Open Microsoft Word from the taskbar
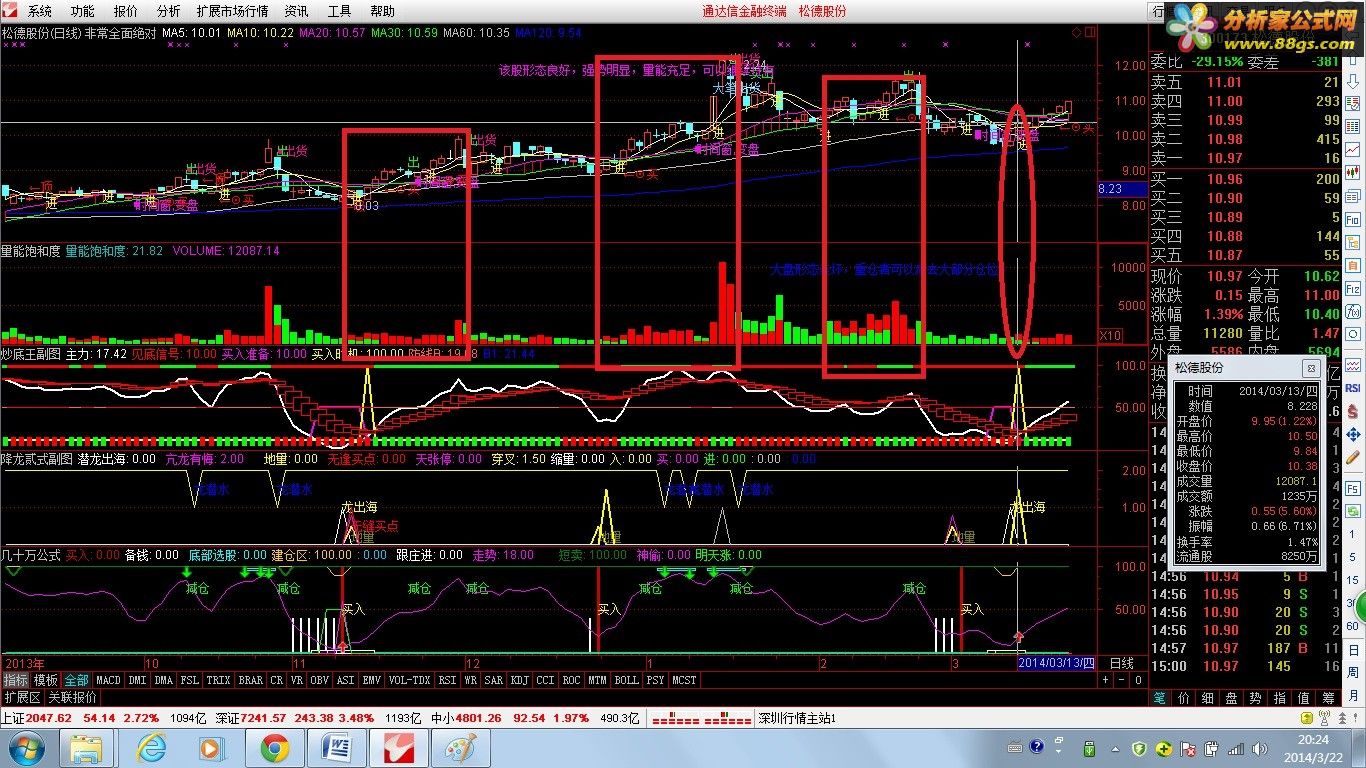1366x768 pixels. [x=337, y=748]
